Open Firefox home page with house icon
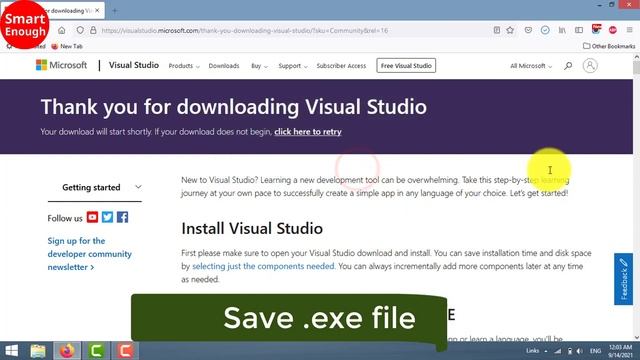Image resolution: width=640 pixels, height=360 pixels. point(62,30)
